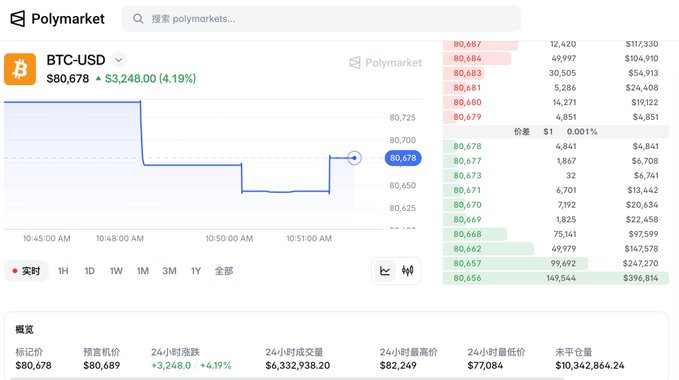Click bid price 80,662
Screen dimensions: 679x380
(467, 249)
